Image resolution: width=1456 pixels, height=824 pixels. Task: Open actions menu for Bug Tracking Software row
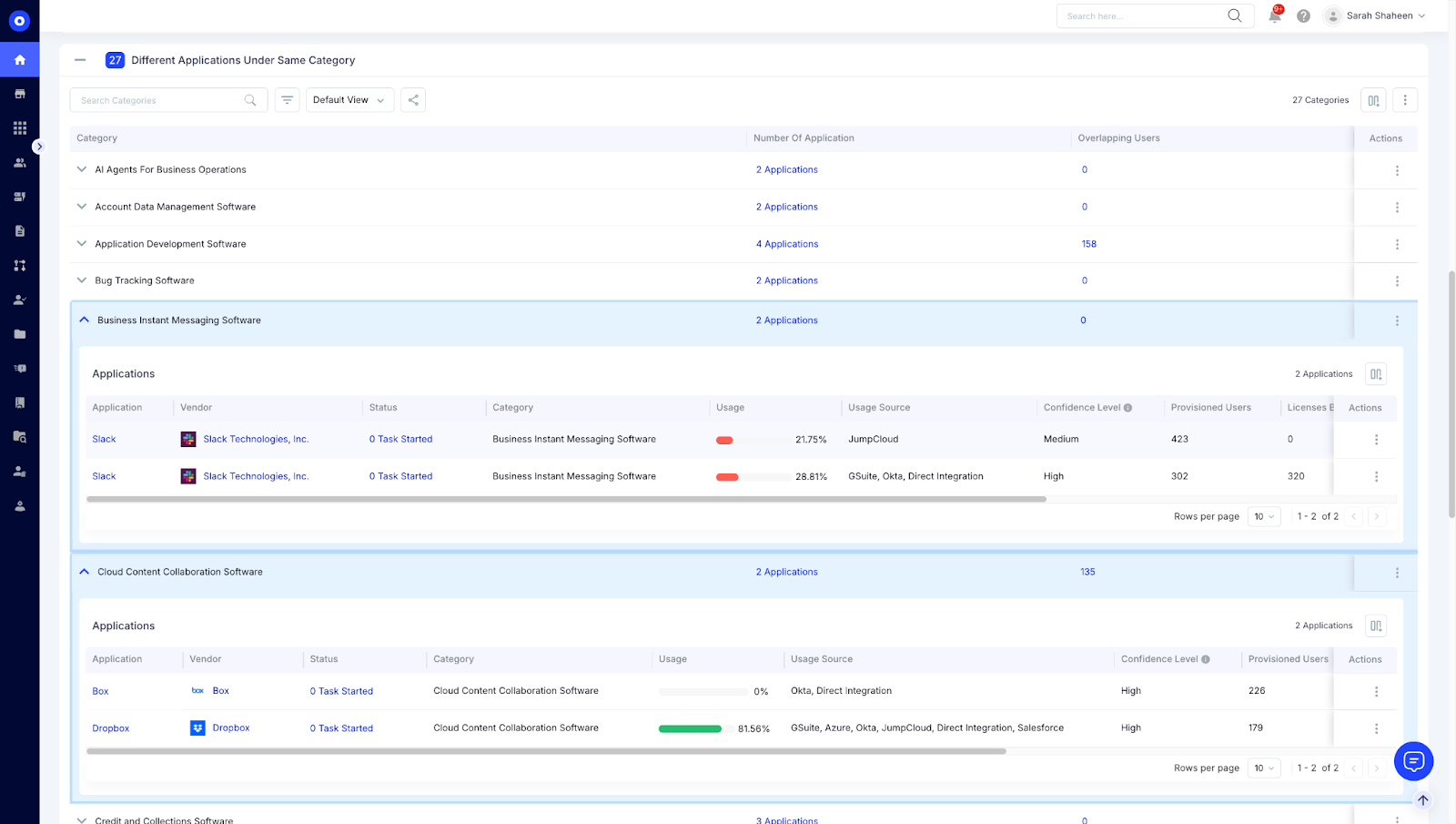[1397, 281]
